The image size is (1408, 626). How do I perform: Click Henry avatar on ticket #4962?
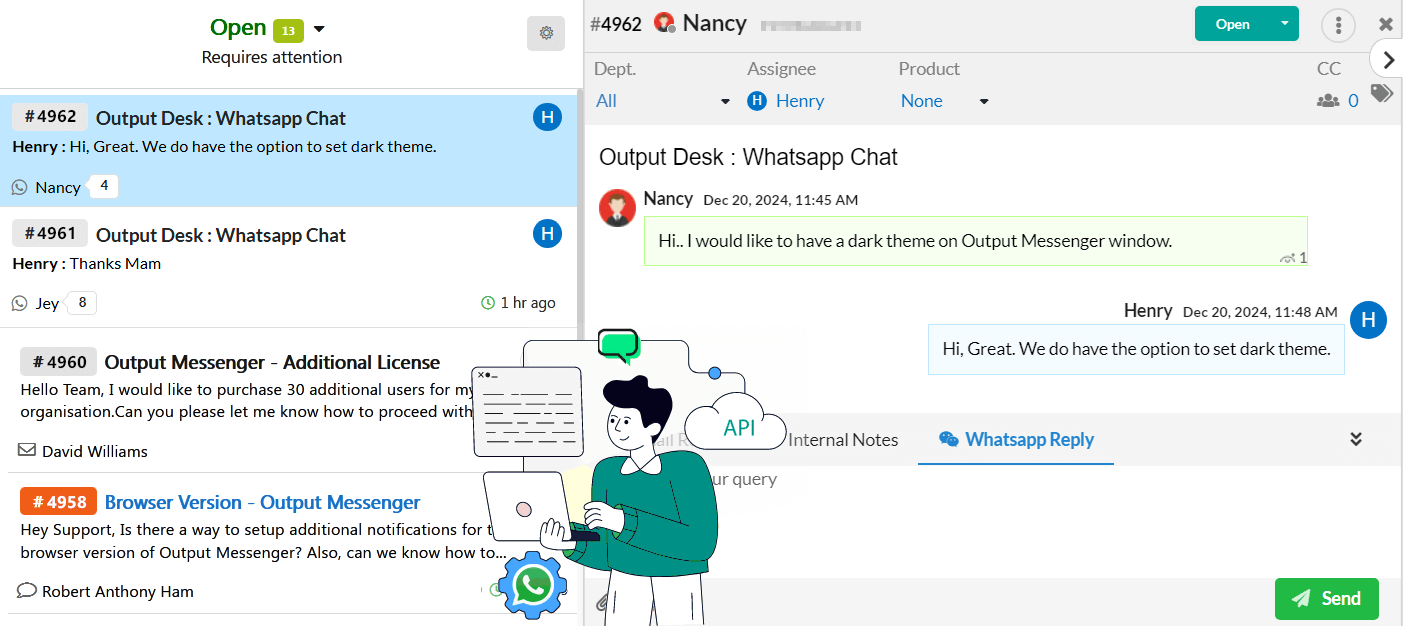pos(547,118)
